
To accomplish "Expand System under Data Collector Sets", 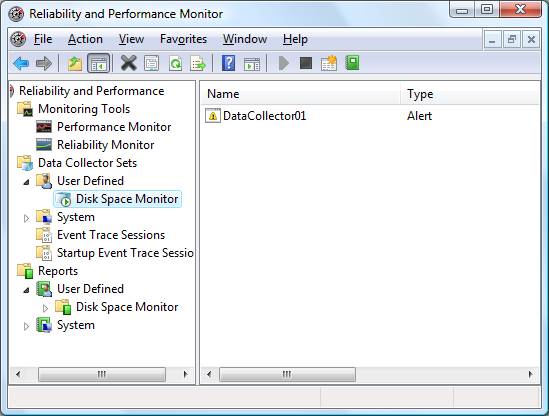I will click(26, 218).
